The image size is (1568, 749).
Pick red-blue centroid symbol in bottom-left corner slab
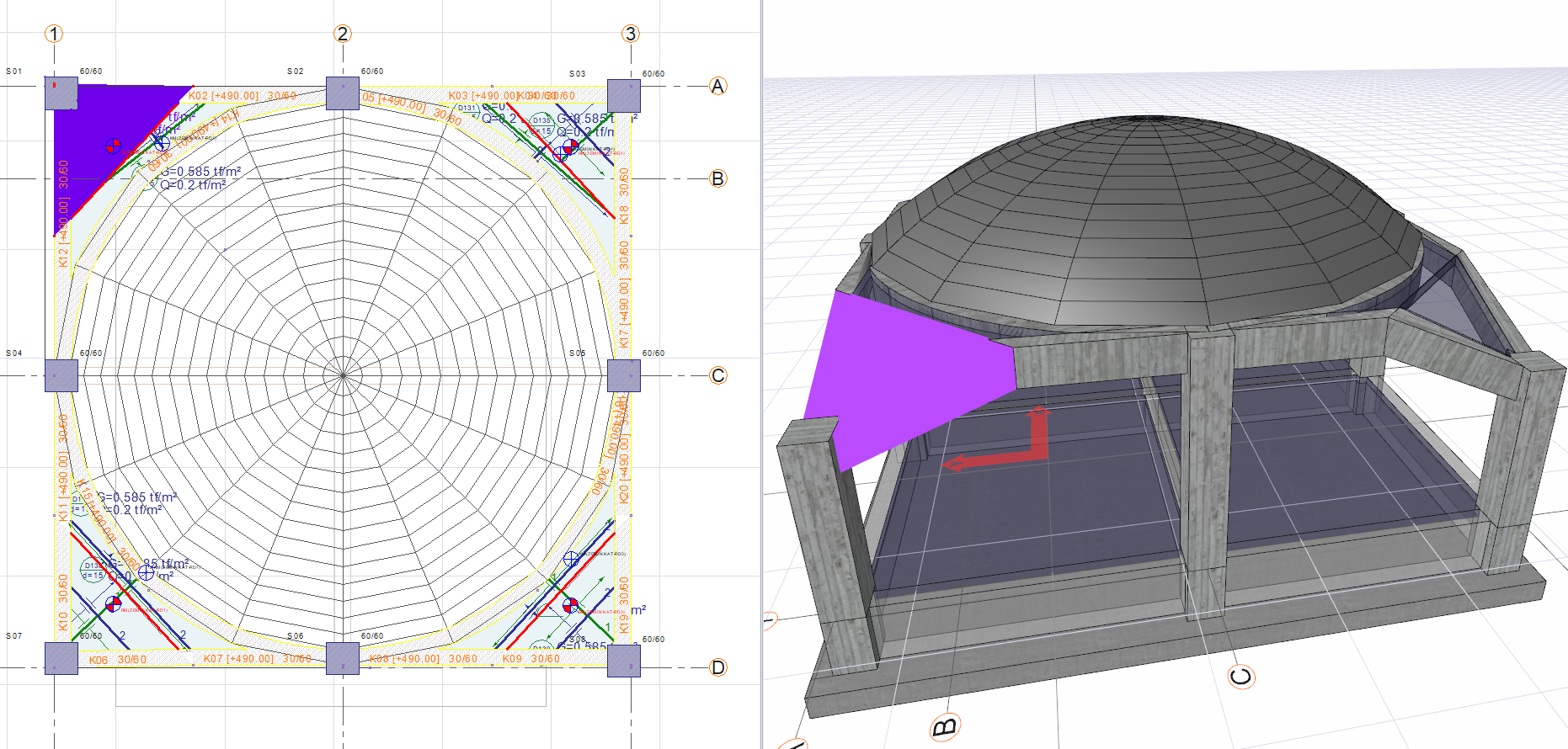(x=114, y=604)
